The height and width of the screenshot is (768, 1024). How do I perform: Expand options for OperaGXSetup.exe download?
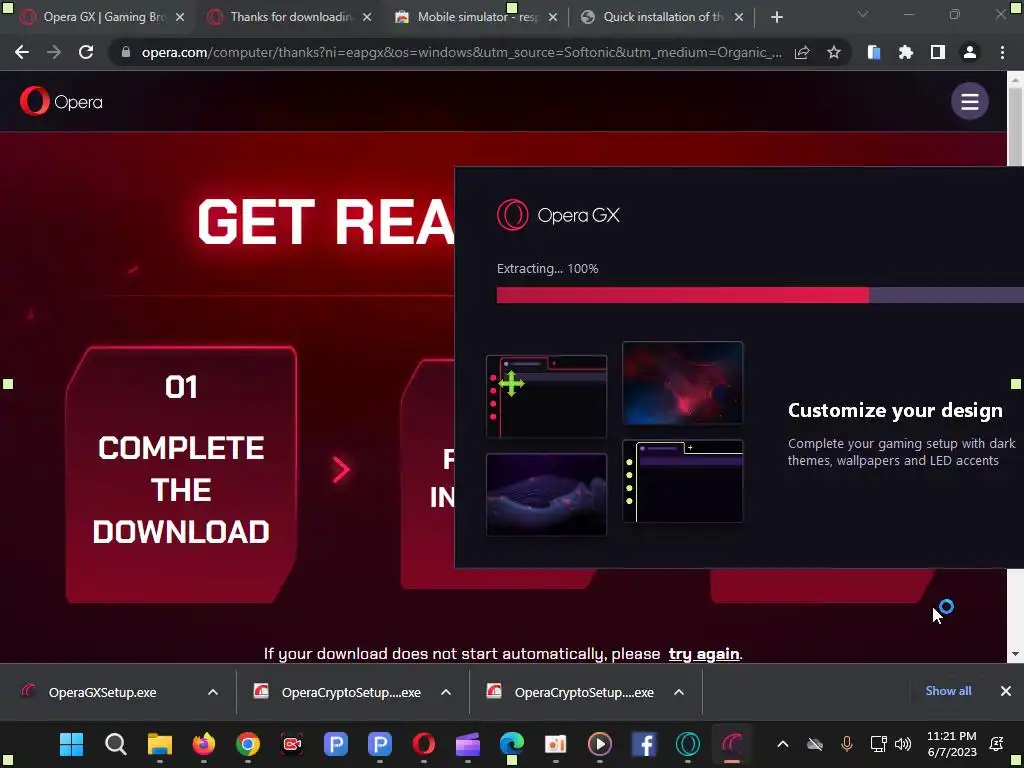(213, 692)
